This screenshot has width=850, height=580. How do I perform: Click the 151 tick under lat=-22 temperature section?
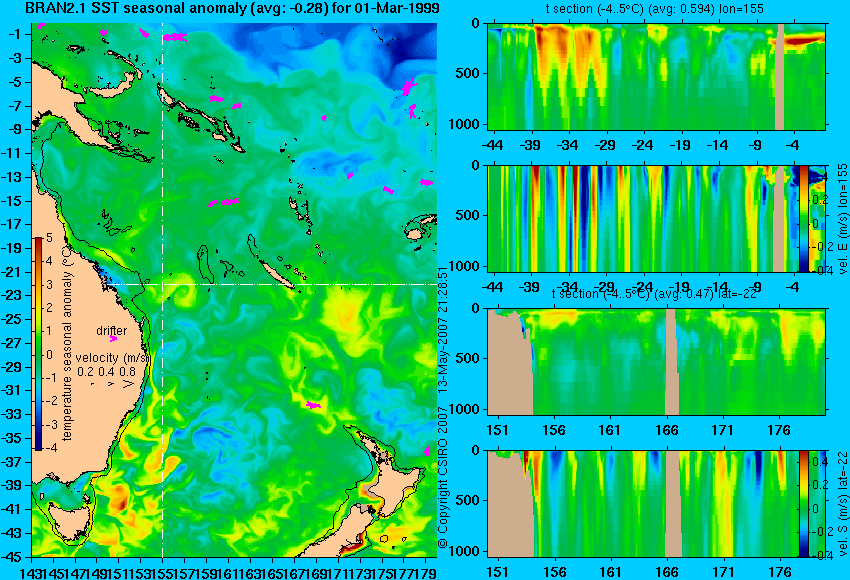tap(498, 430)
